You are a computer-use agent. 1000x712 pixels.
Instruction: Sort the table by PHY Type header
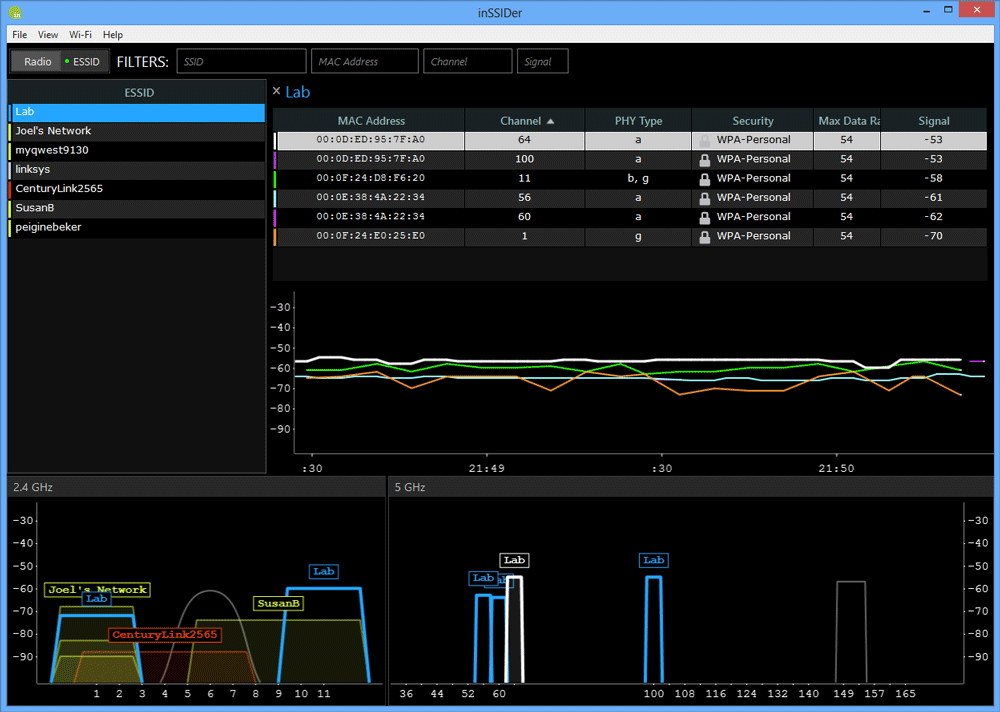tap(638, 121)
